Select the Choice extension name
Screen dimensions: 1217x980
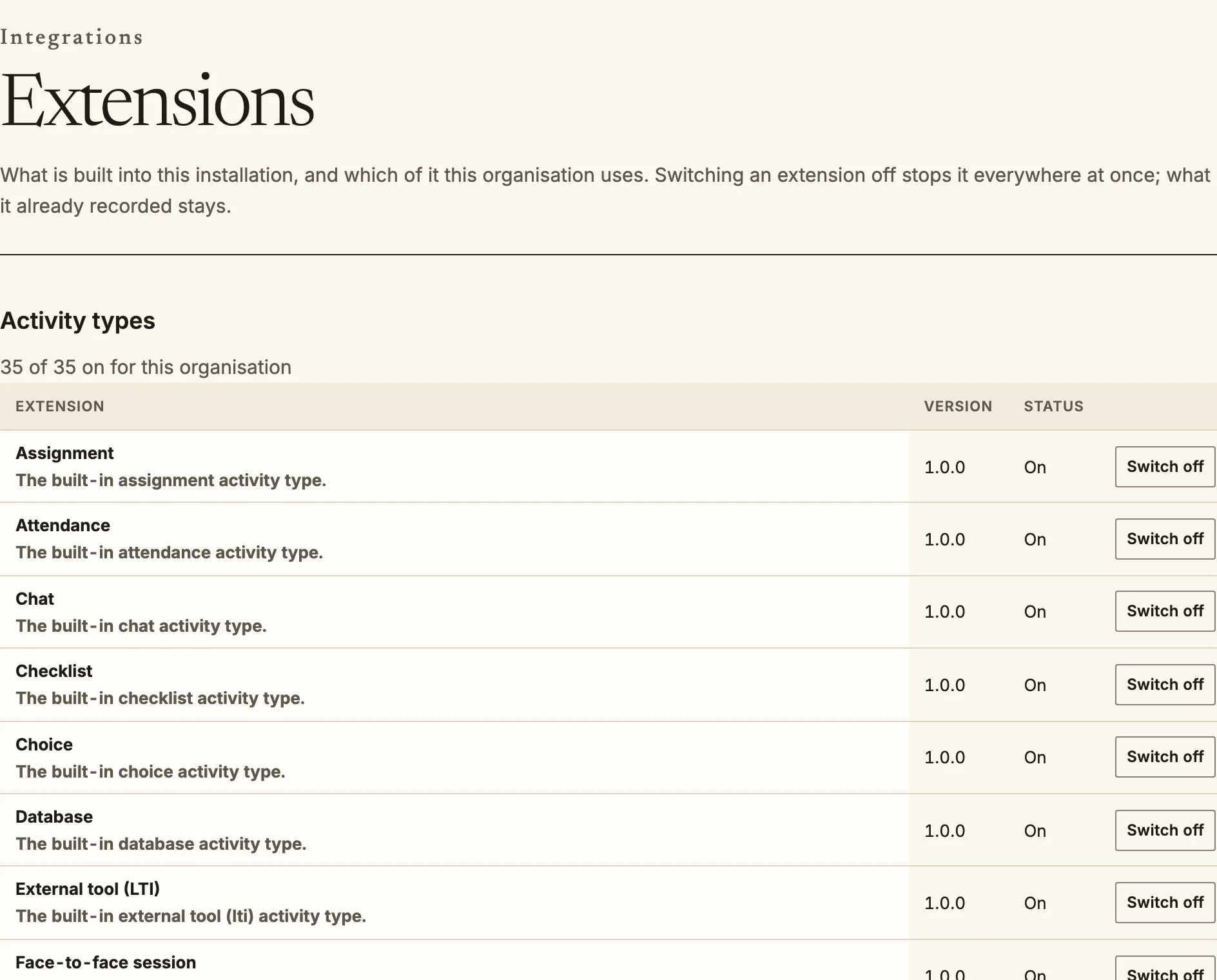pos(44,745)
